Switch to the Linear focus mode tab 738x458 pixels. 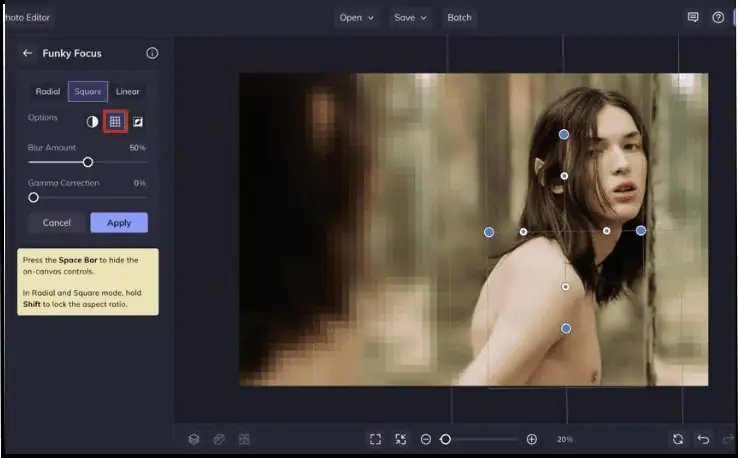[x=128, y=92]
